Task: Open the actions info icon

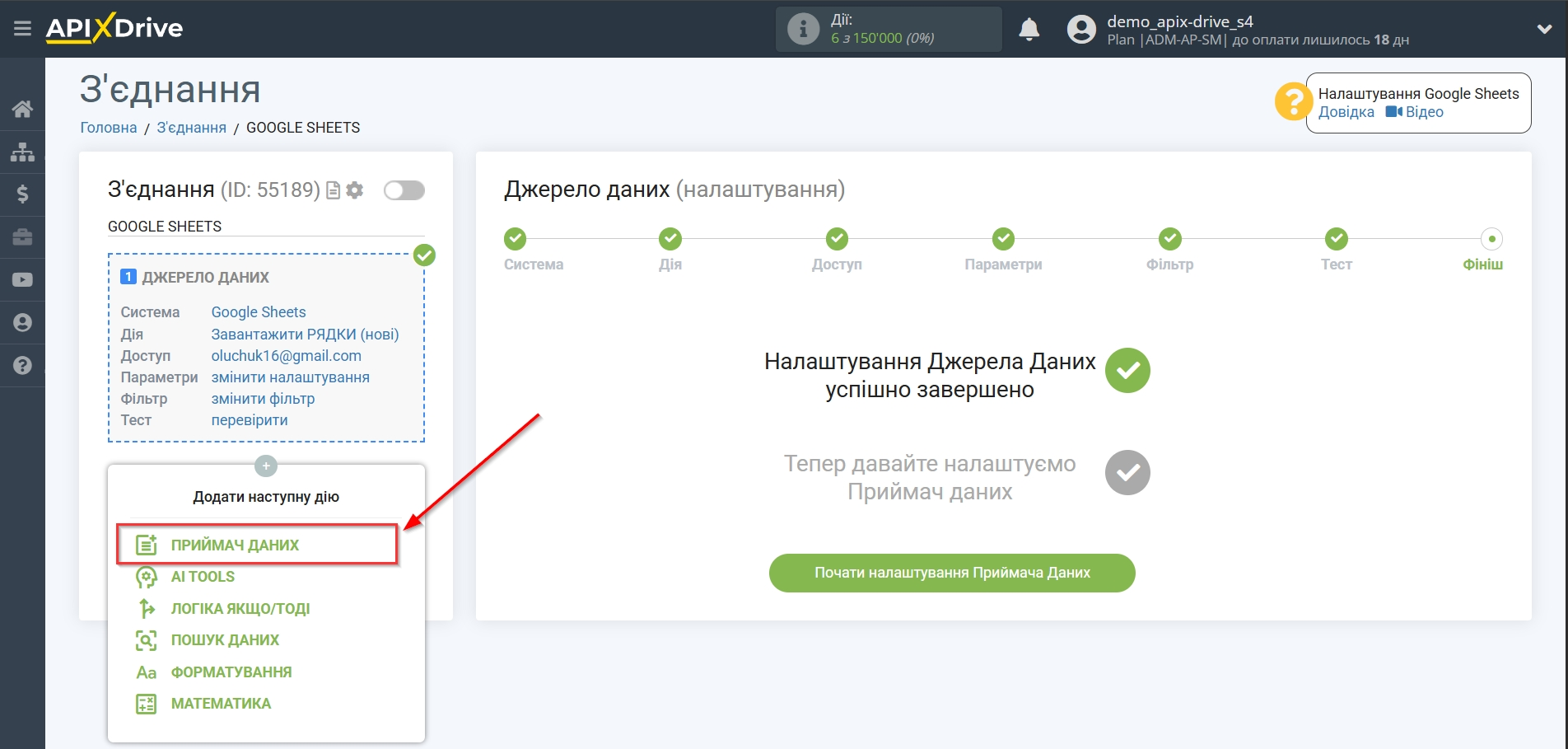Action: pyautogui.click(x=803, y=29)
